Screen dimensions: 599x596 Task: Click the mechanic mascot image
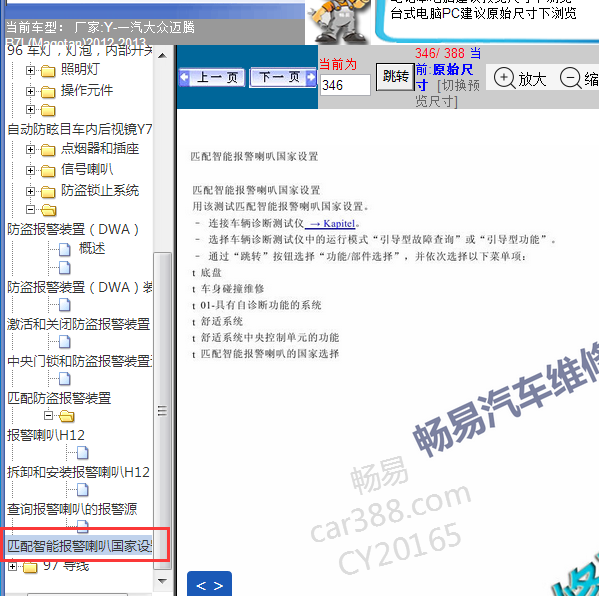[x=338, y=21]
